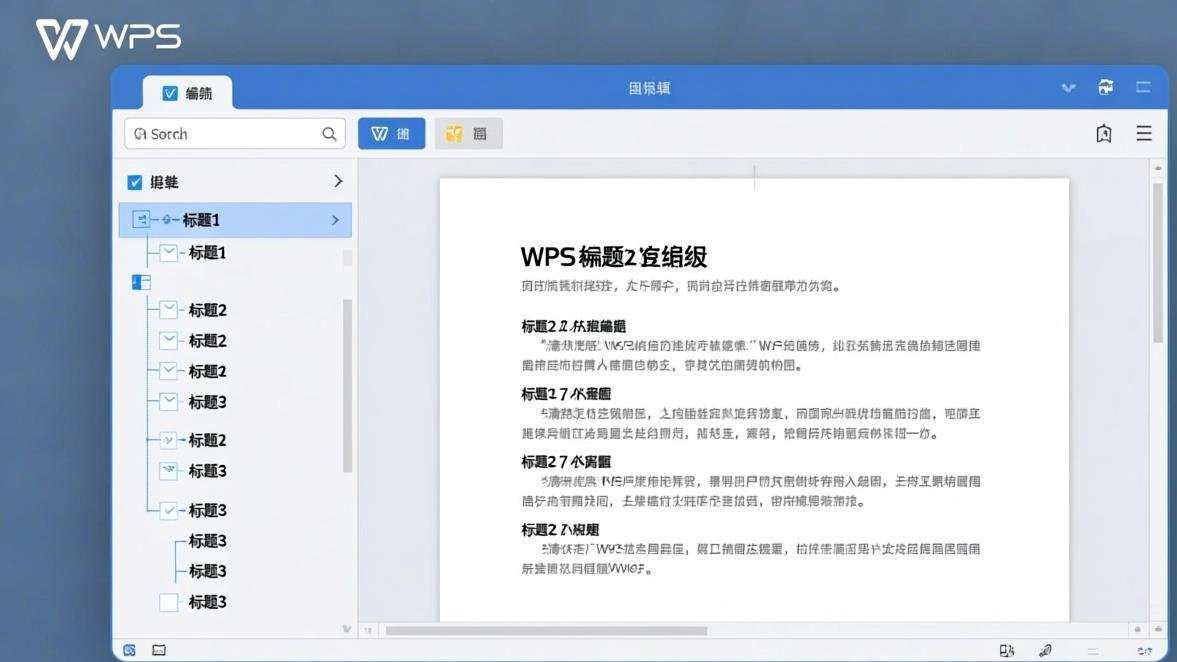Select the first 标题3 row in outline
The height and width of the screenshot is (662, 1177).
(x=207, y=402)
